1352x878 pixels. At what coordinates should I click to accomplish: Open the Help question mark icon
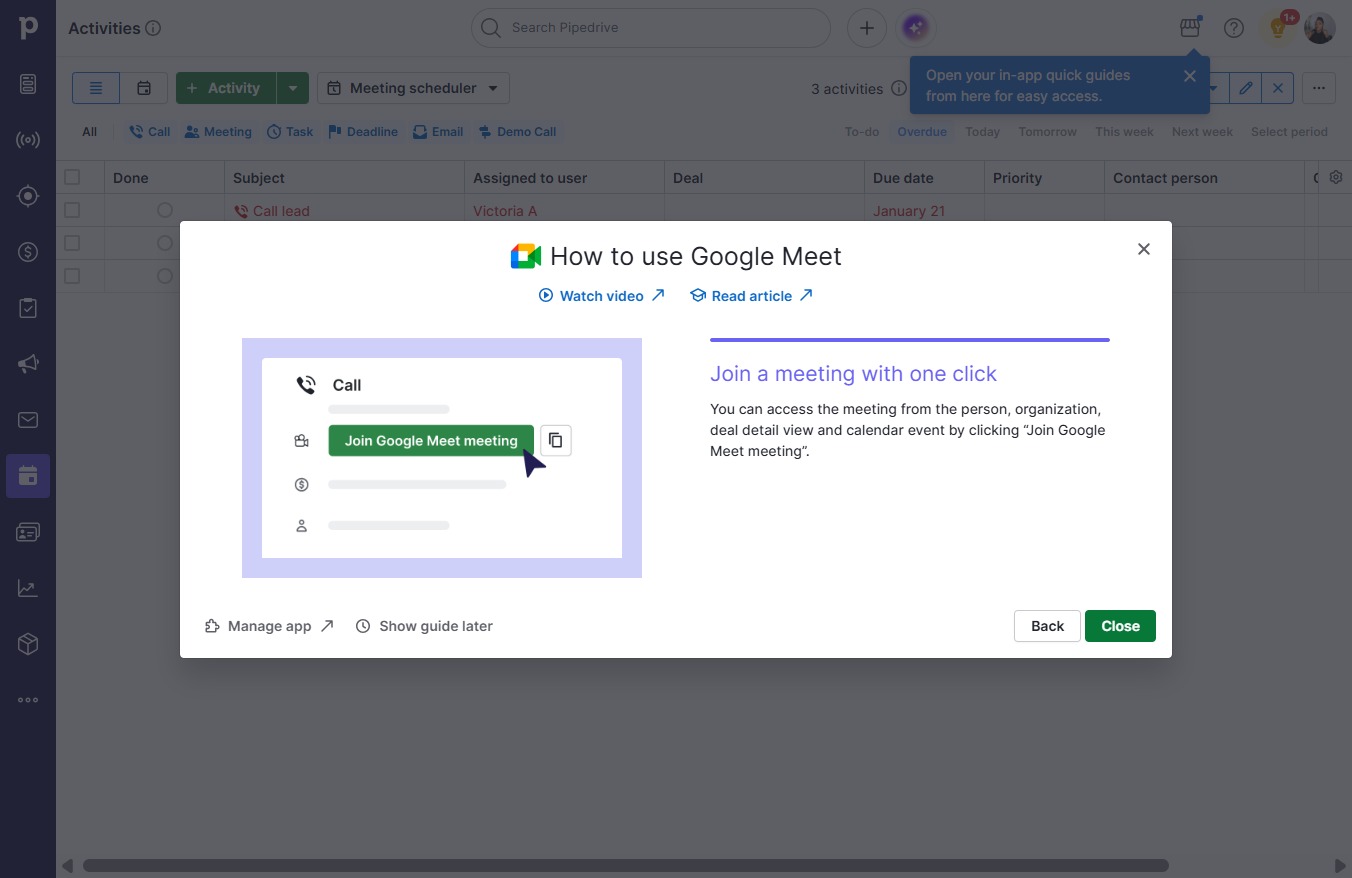click(x=1234, y=28)
